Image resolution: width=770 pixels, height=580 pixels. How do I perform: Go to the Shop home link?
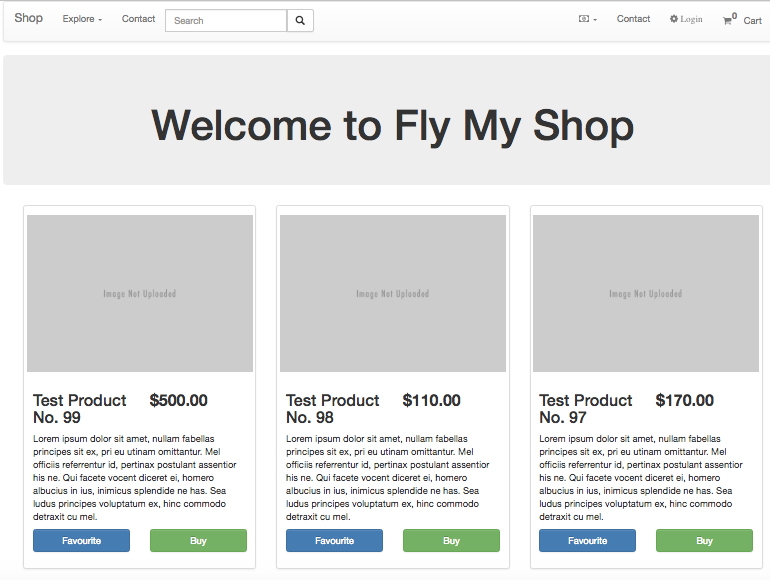[x=28, y=18]
